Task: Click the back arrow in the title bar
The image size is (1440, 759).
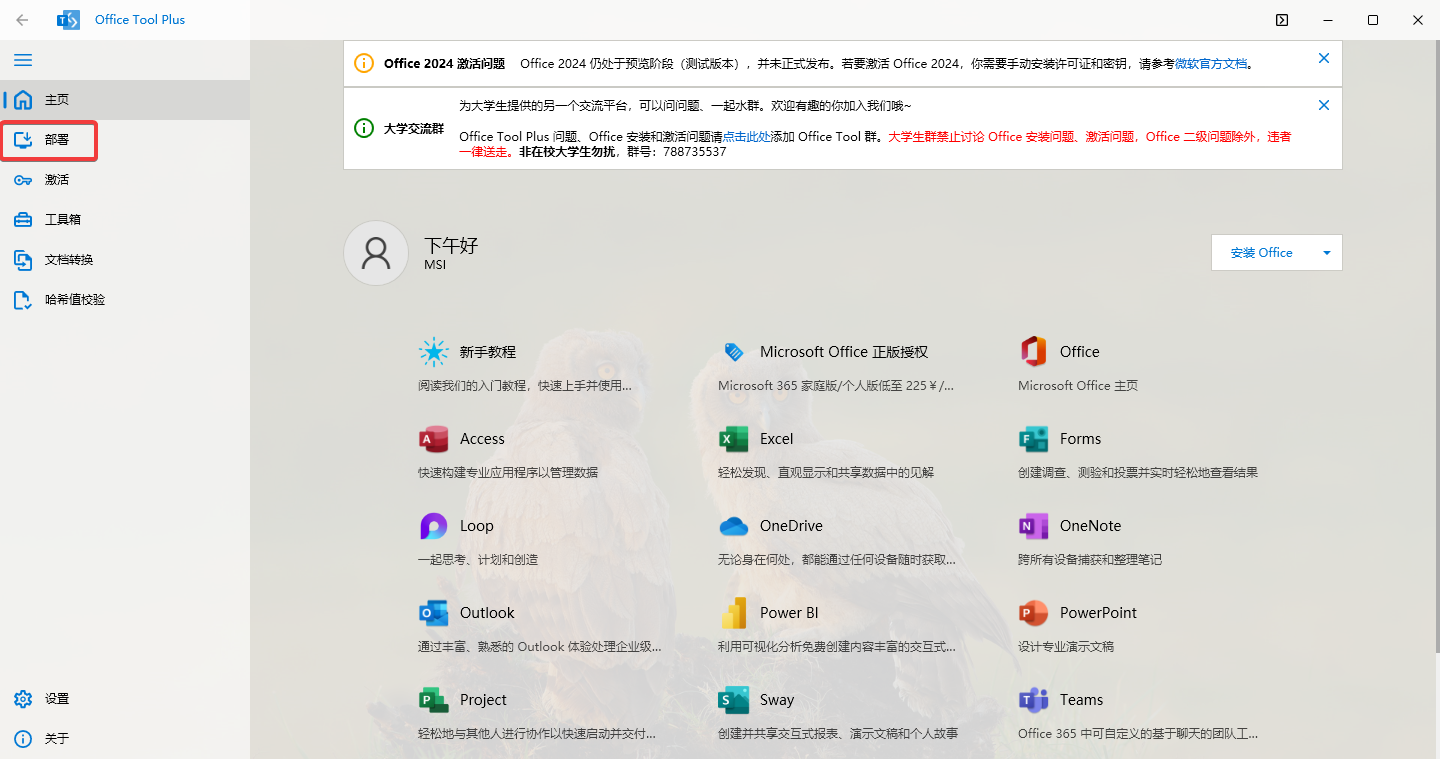Action: (21, 19)
